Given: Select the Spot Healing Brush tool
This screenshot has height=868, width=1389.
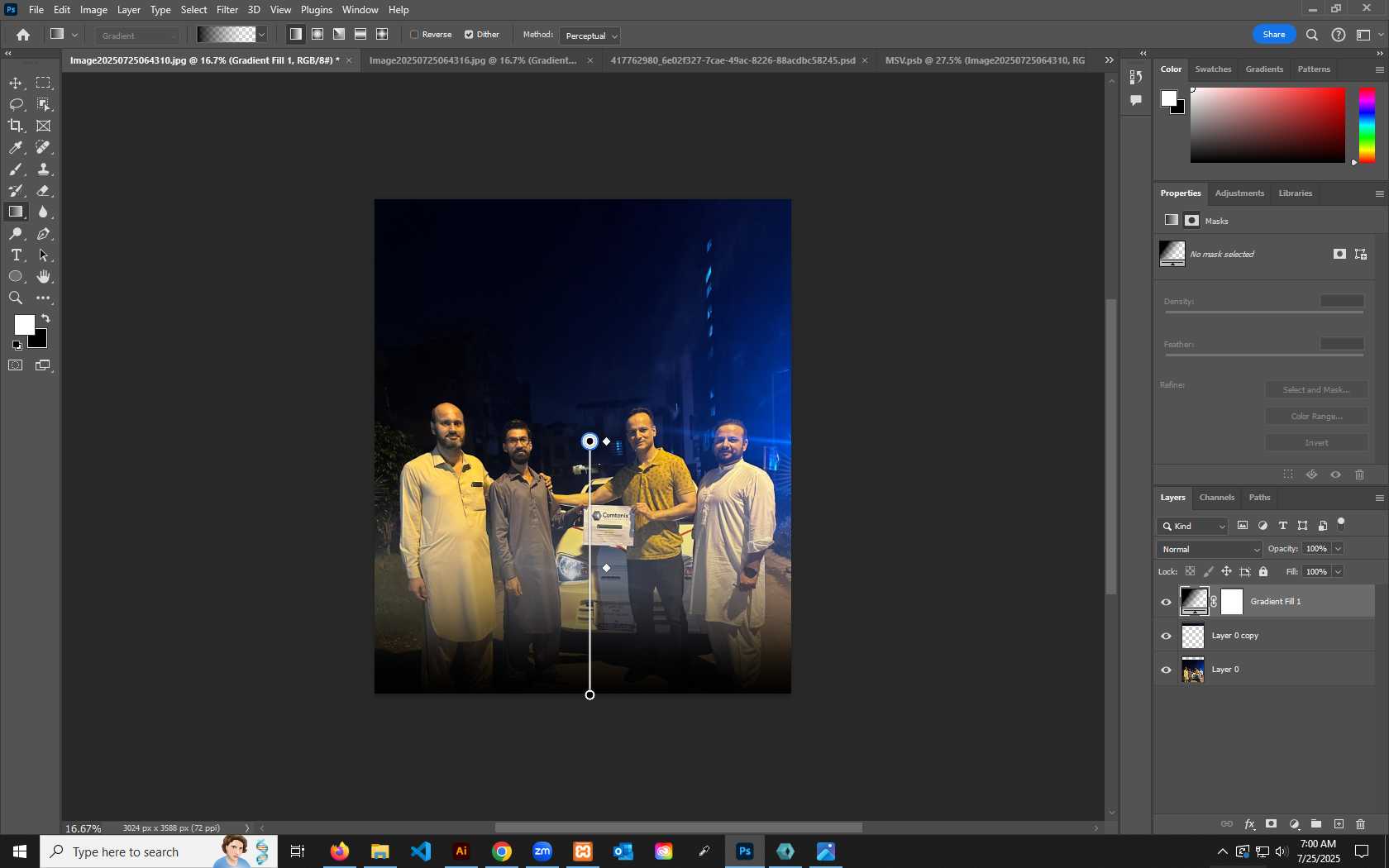Looking at the screenshot, I should click(44, 147).
